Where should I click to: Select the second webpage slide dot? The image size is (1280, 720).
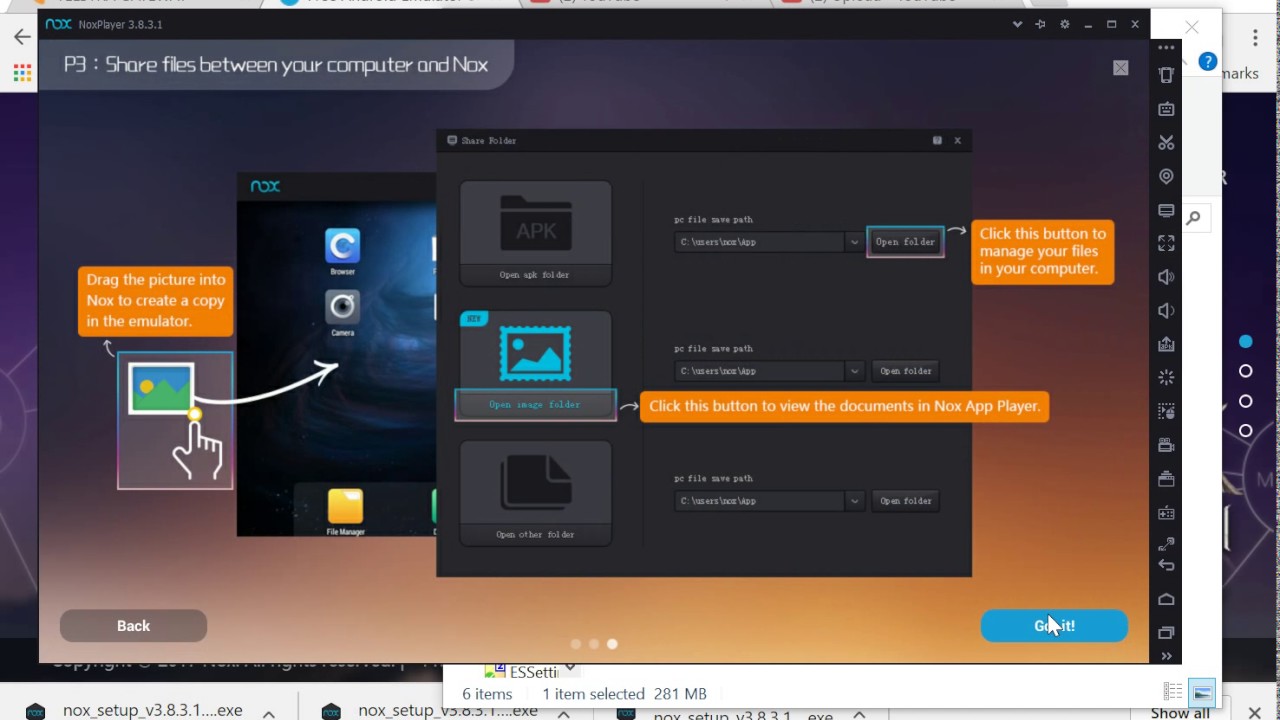point(1245,371)
